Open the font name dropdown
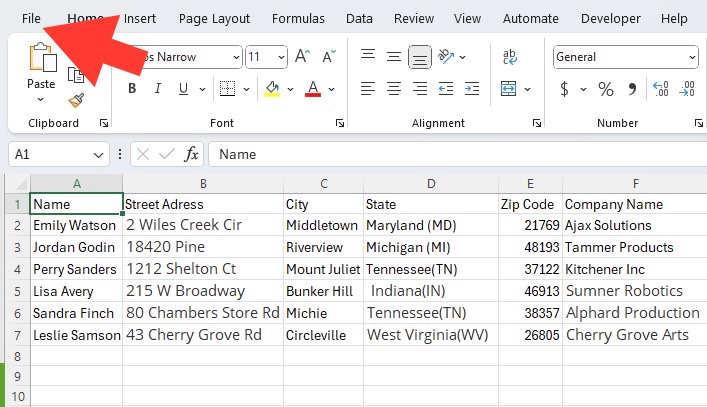This screenshot has height=407, width=707. (x=236, y=57)
